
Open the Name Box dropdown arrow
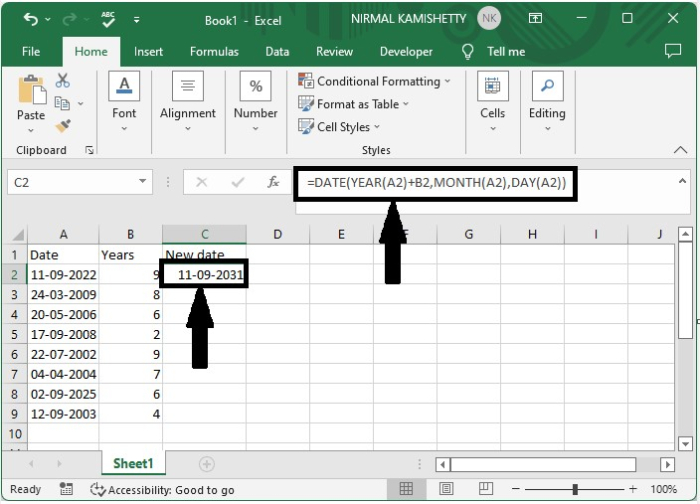click(x=143, y=181)
